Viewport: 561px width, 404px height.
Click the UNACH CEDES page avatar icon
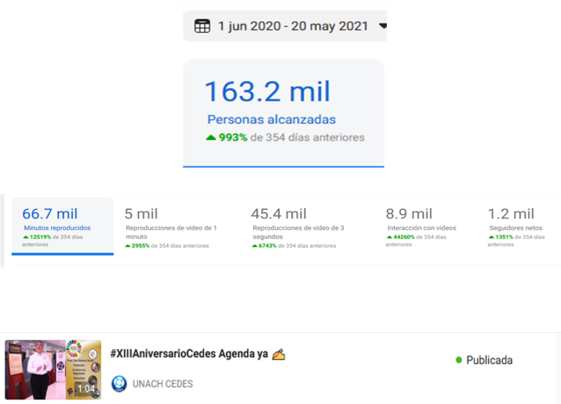pyautogui.click(x=119, y=384)
